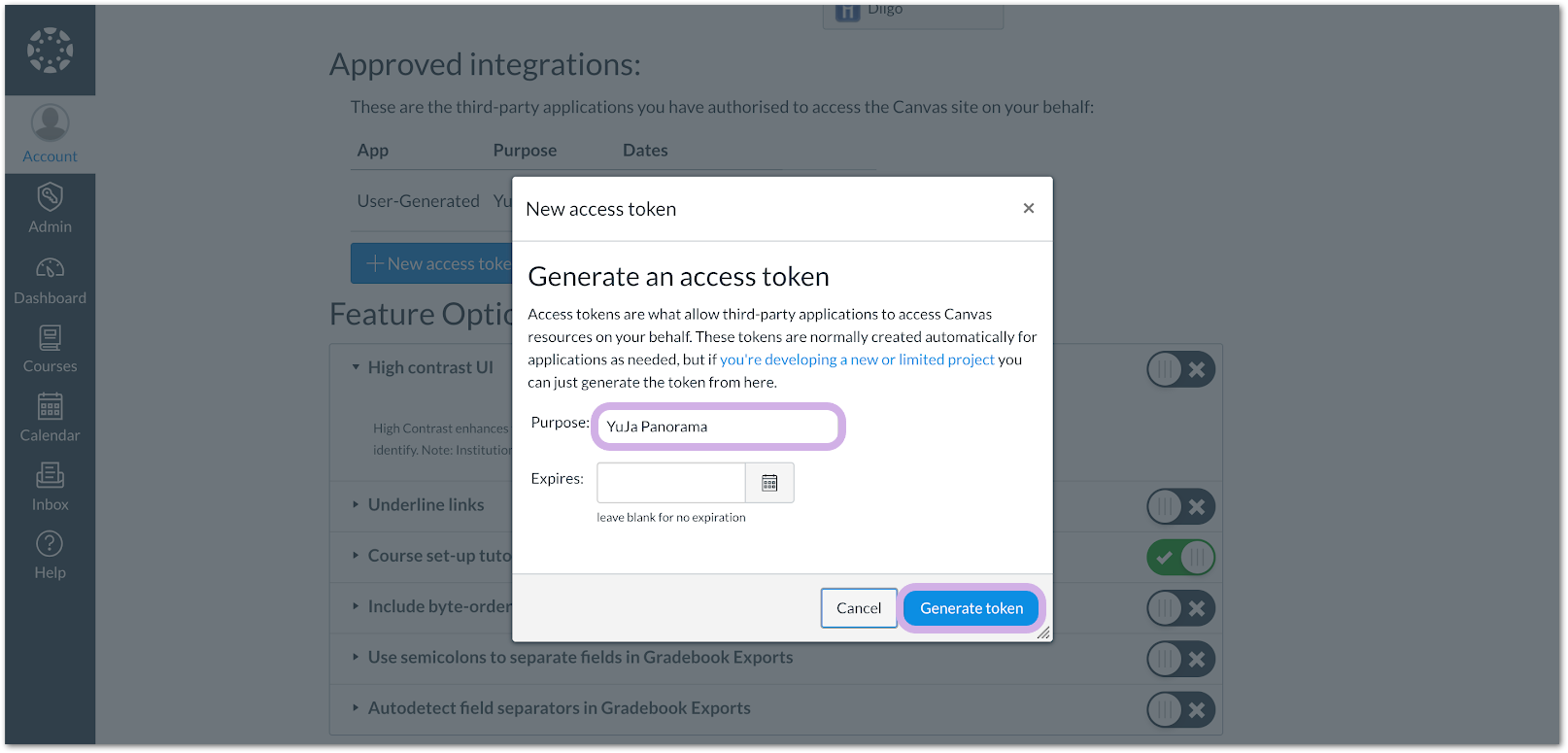
Task: Go to the Dashboard gauge icon
Action: pos(50,268)
